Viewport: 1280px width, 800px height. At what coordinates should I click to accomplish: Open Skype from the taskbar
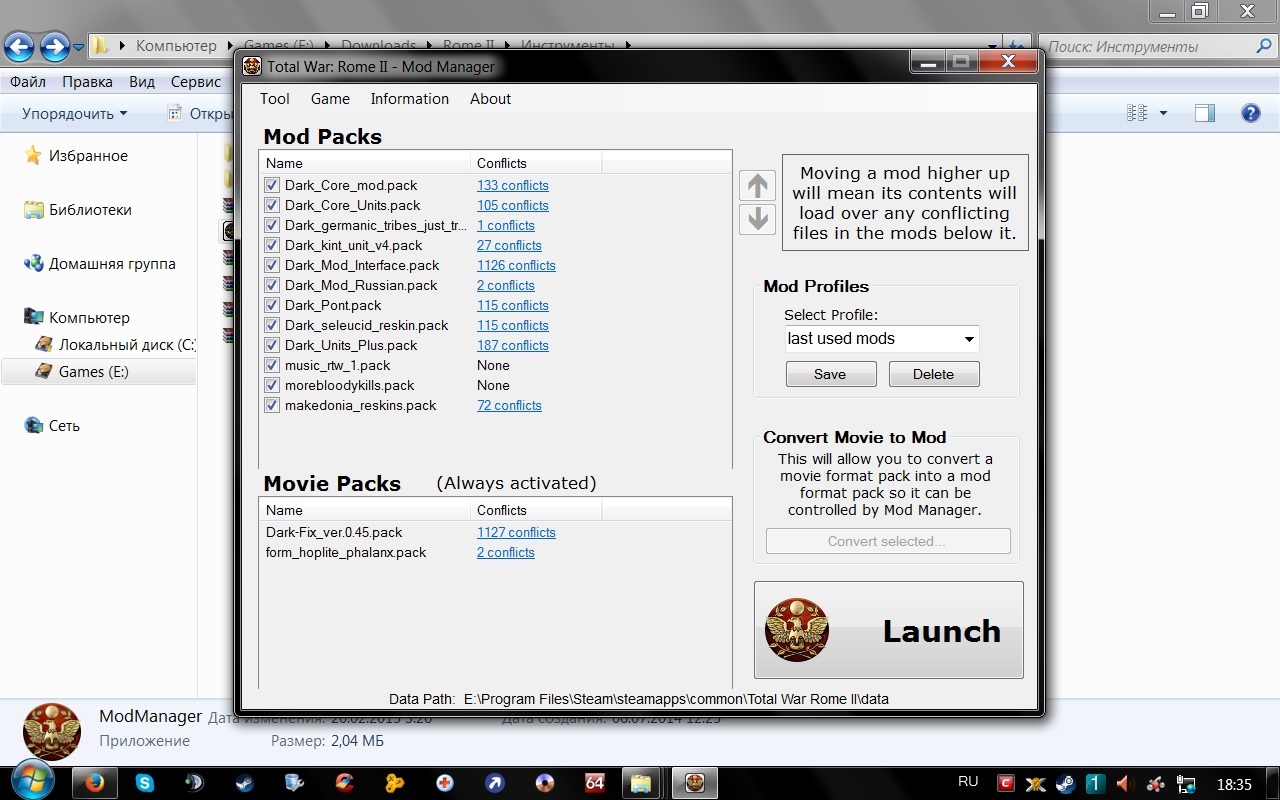[145, 783]
